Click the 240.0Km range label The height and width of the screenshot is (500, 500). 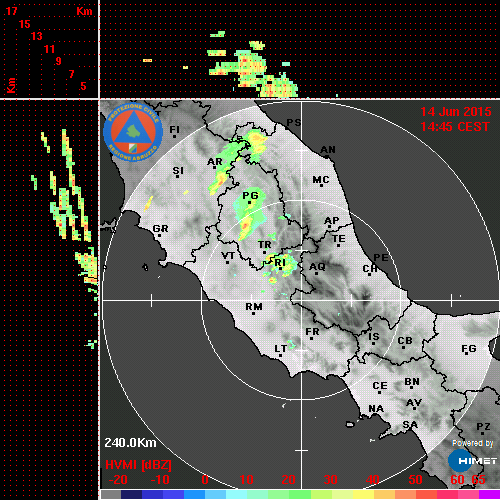coord(130,443)
